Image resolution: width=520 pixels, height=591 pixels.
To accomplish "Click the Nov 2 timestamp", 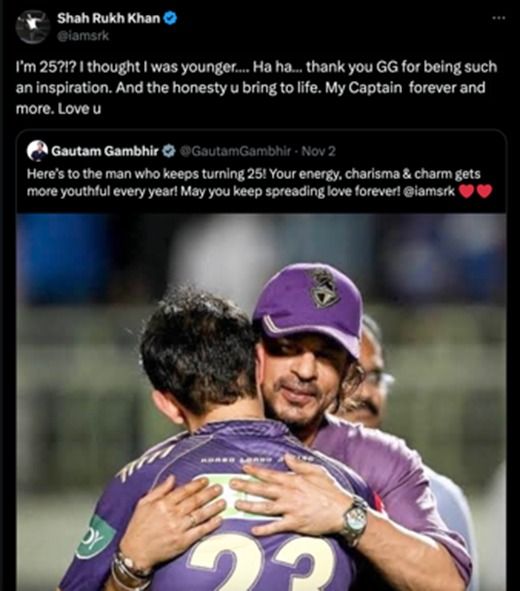I will pyautogui.click(x=318, y=151).
